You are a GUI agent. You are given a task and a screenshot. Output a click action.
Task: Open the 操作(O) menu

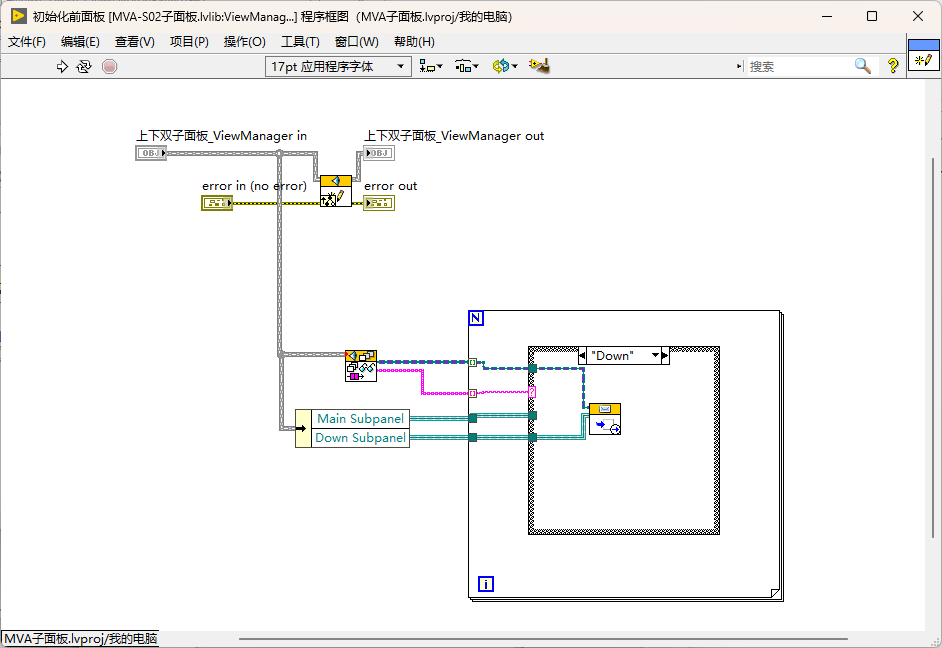pos(245,41)
